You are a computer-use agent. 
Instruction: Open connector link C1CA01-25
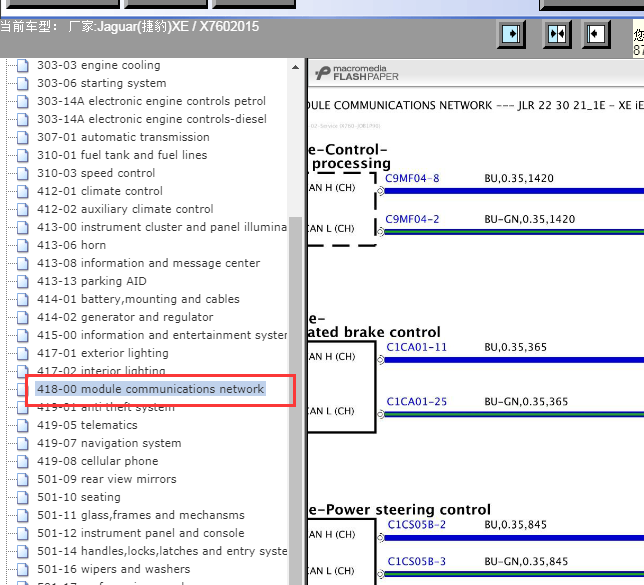[416, 402]
